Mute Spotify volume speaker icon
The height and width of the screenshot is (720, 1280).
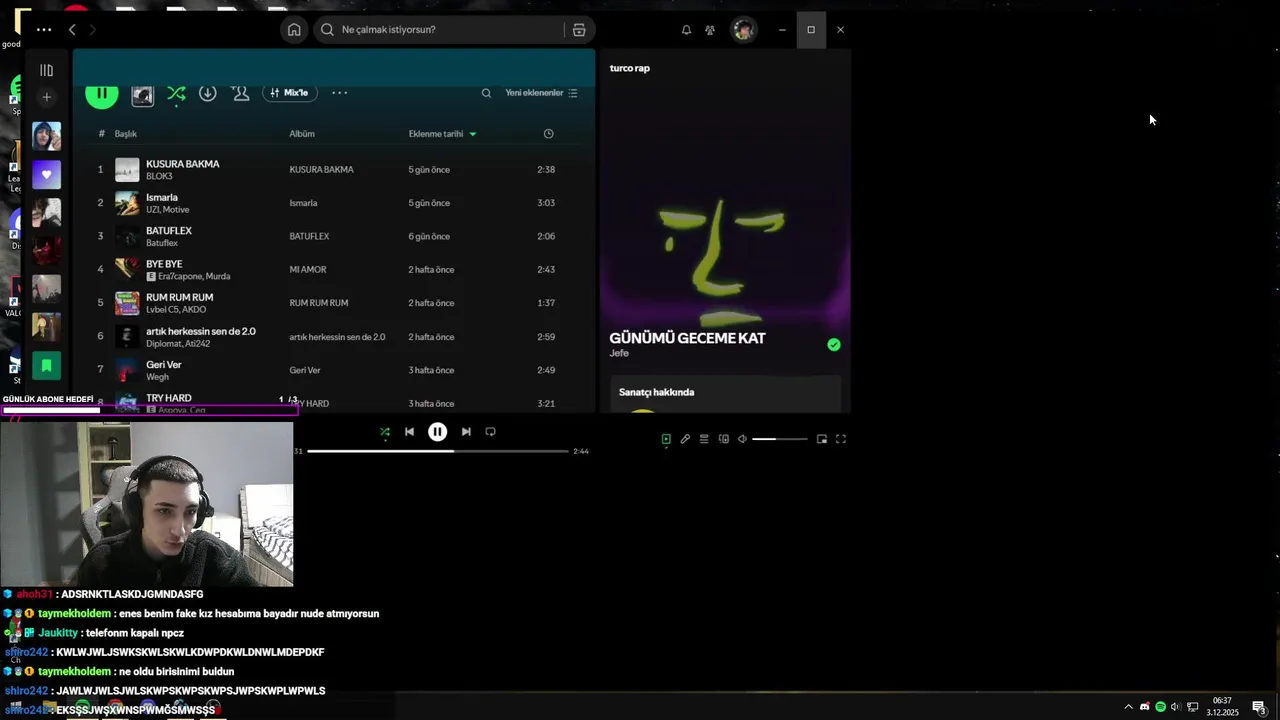point(742,439)
